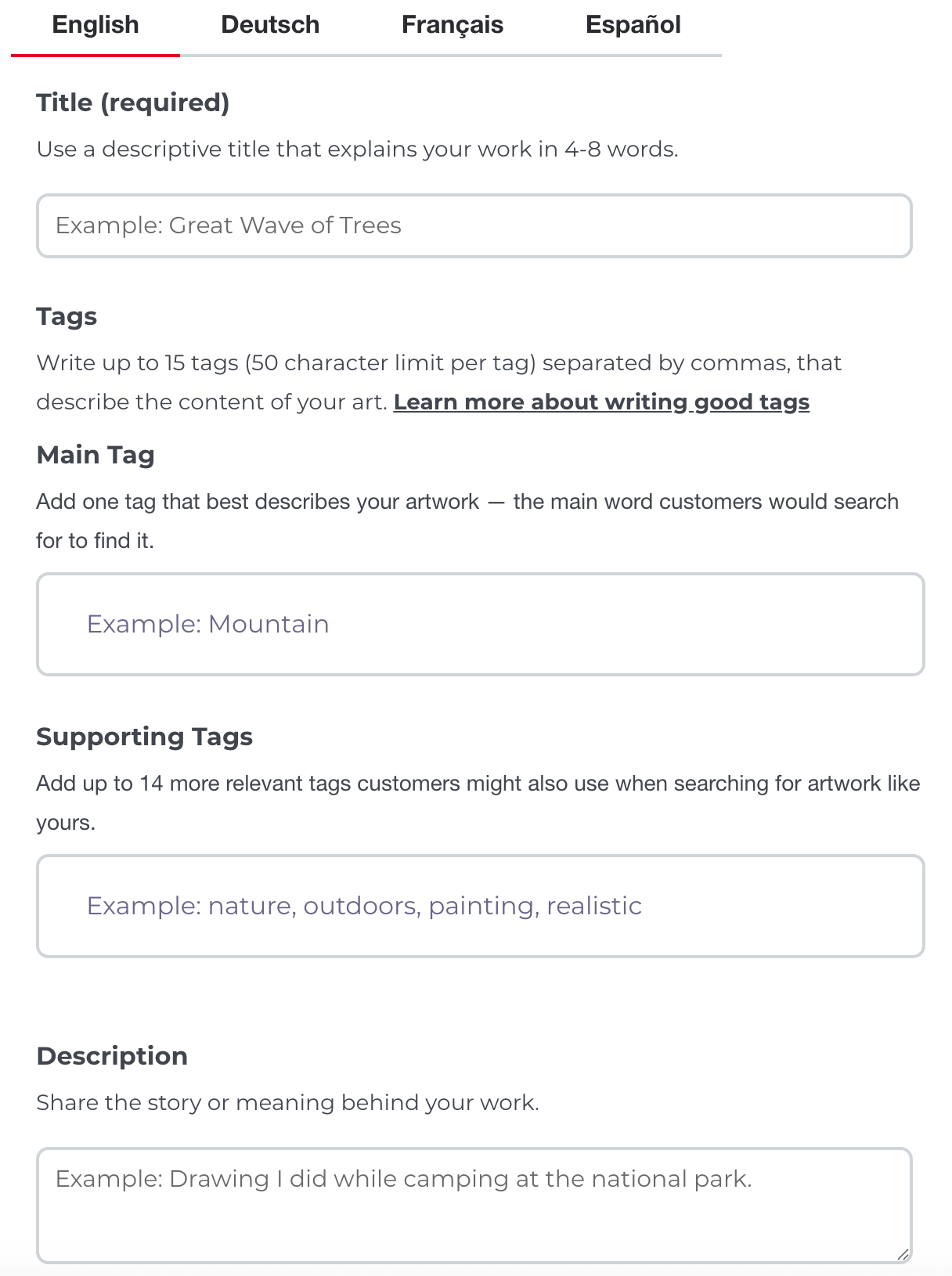
Task: Focus the Supporting Tags input box
Action: pyautogui.click(x=481, y=906)
